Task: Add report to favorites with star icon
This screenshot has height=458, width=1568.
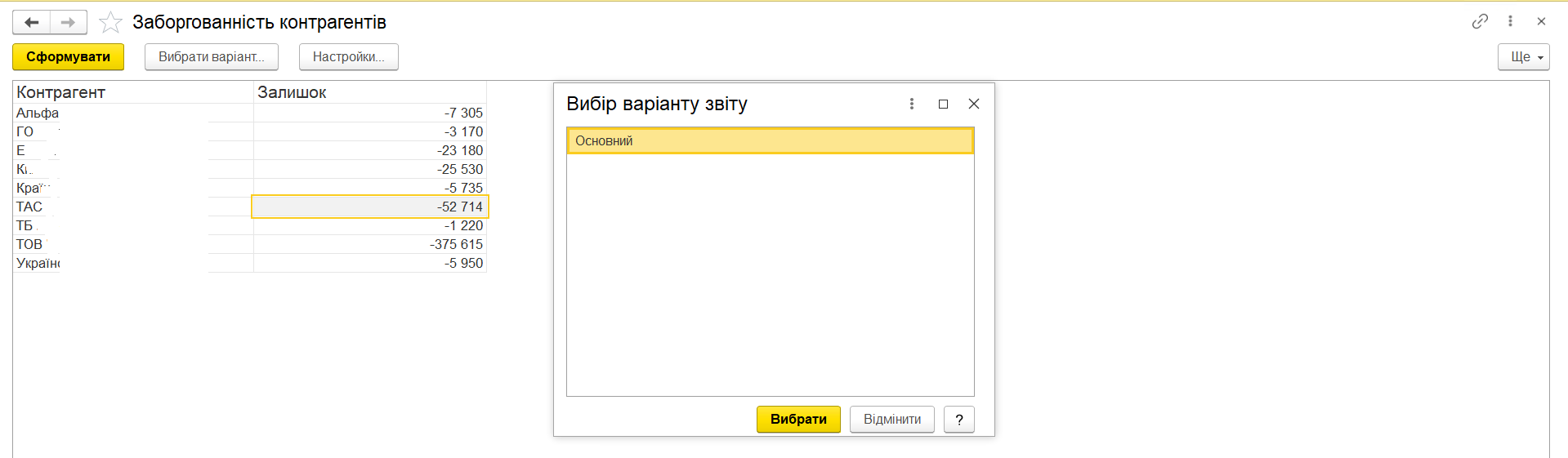Action: (110, 22)
